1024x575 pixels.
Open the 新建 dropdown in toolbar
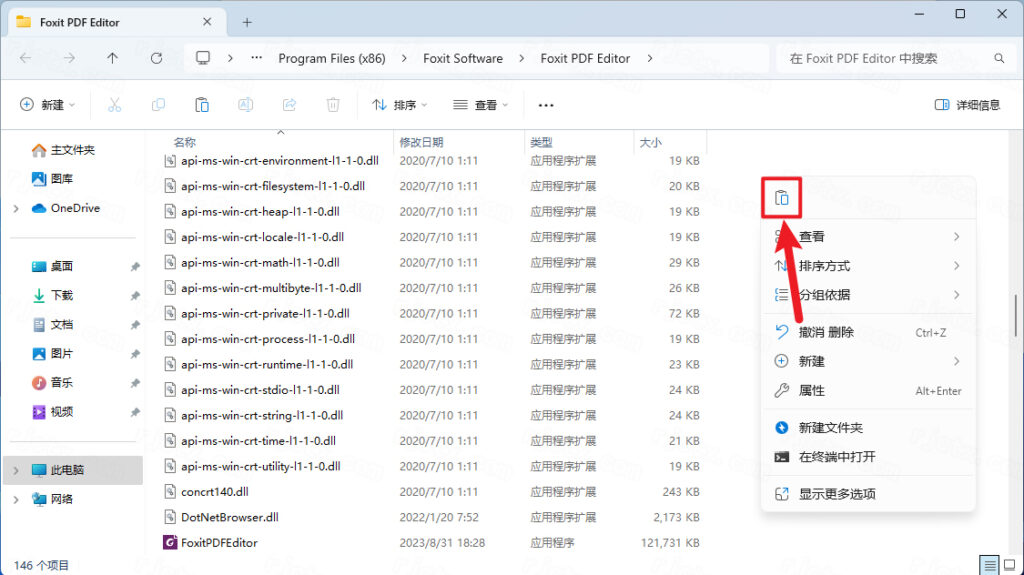coord(48,105)
